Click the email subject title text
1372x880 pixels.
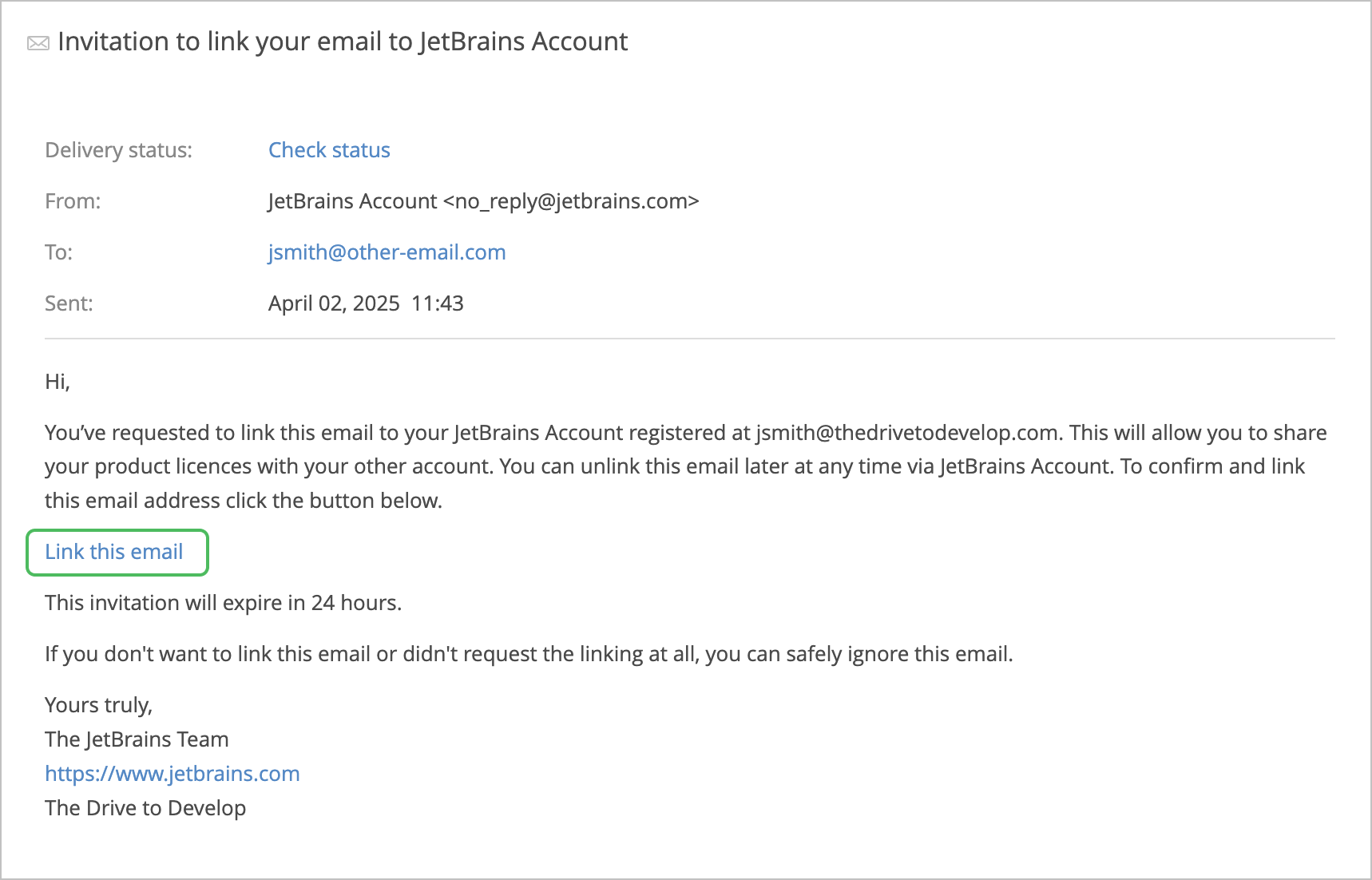click(343, 42)
